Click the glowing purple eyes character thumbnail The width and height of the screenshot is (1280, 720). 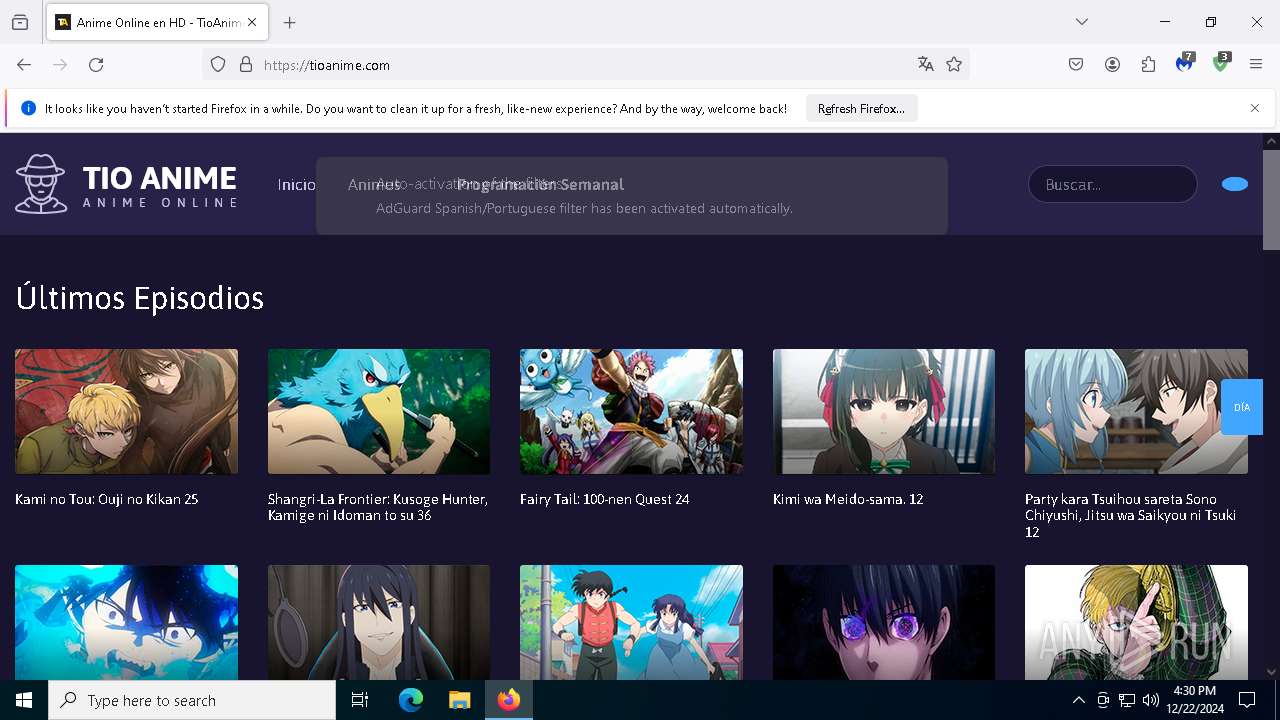tap(884, 622)
